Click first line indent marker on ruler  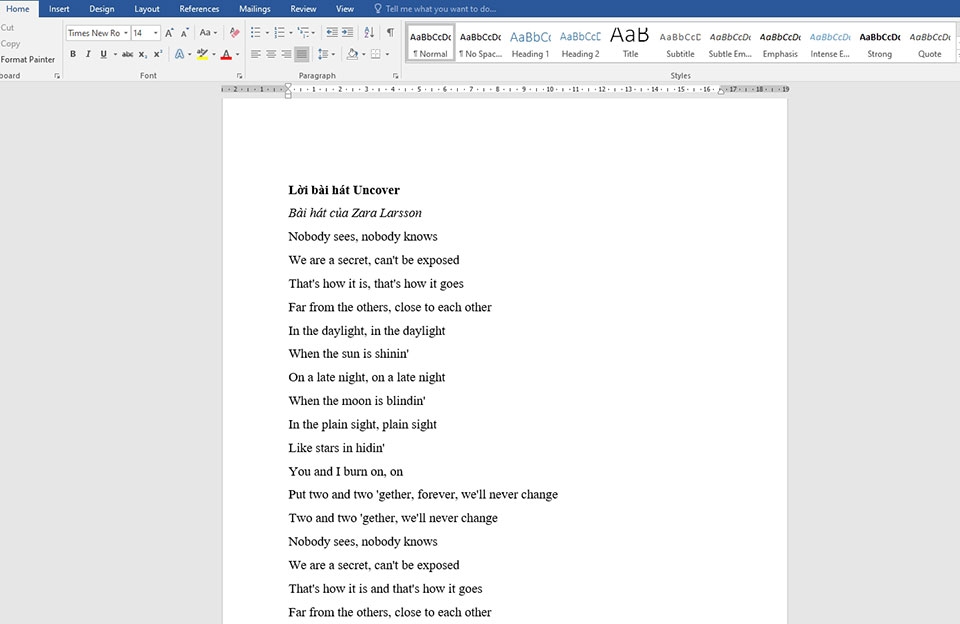pos(288,86)
